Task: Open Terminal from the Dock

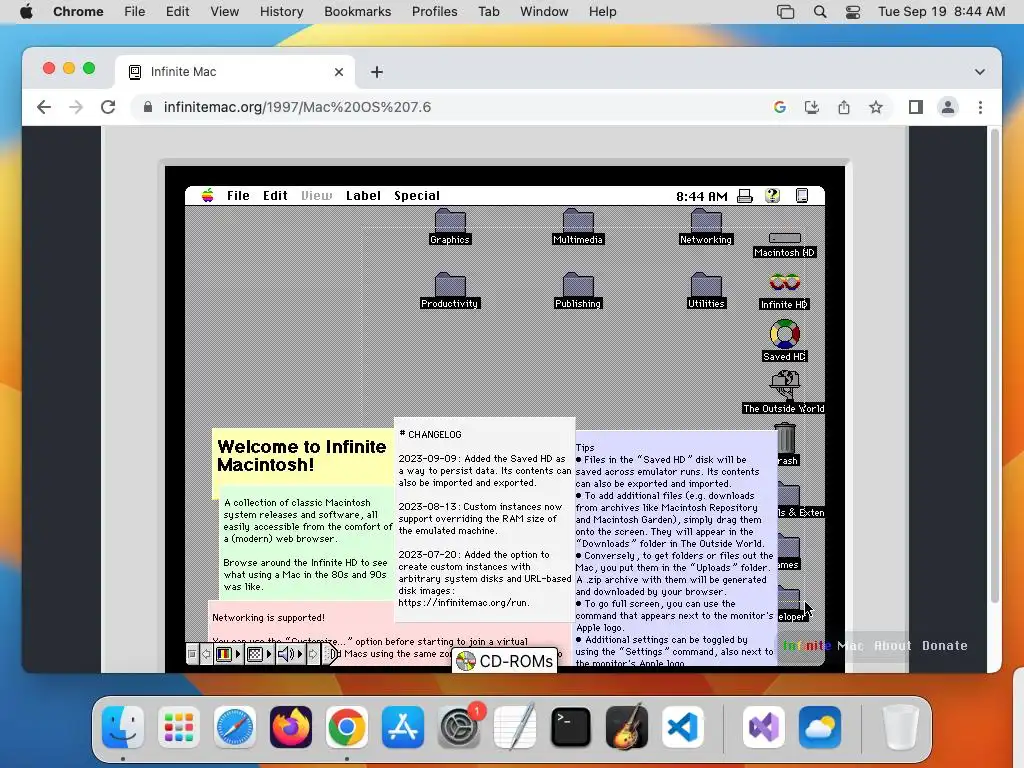Action: coord(571,727)
